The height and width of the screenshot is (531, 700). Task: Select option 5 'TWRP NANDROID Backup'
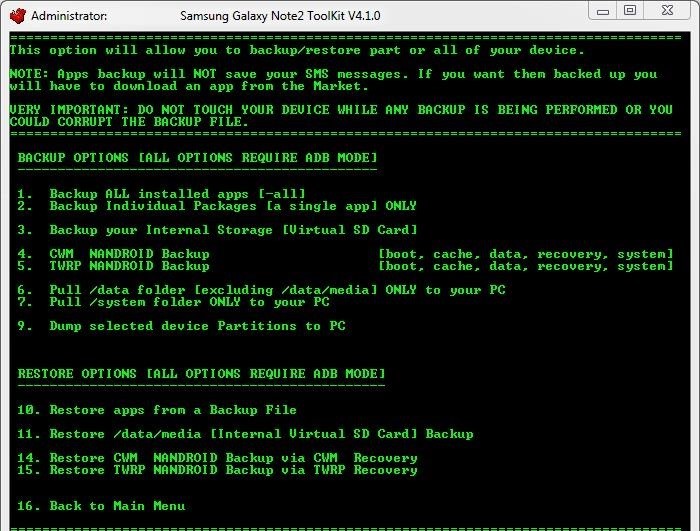(113, 266)
